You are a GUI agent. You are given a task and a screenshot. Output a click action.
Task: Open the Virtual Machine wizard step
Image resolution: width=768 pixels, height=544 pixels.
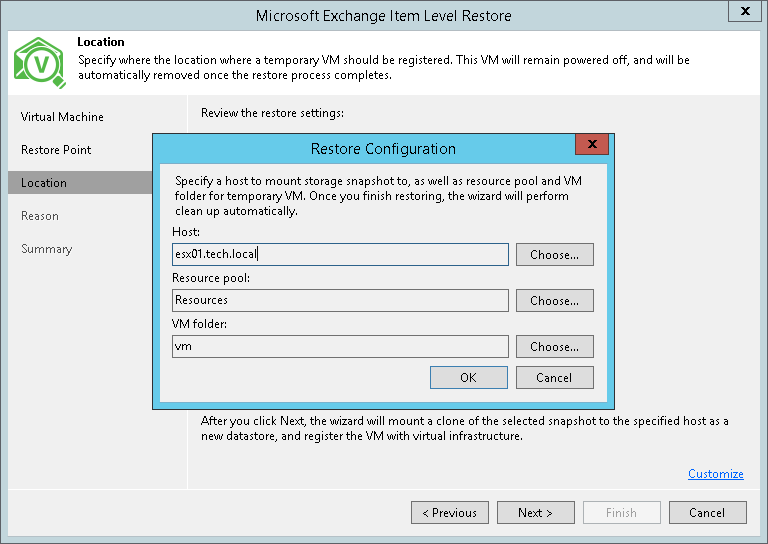[x=62, y=117]
